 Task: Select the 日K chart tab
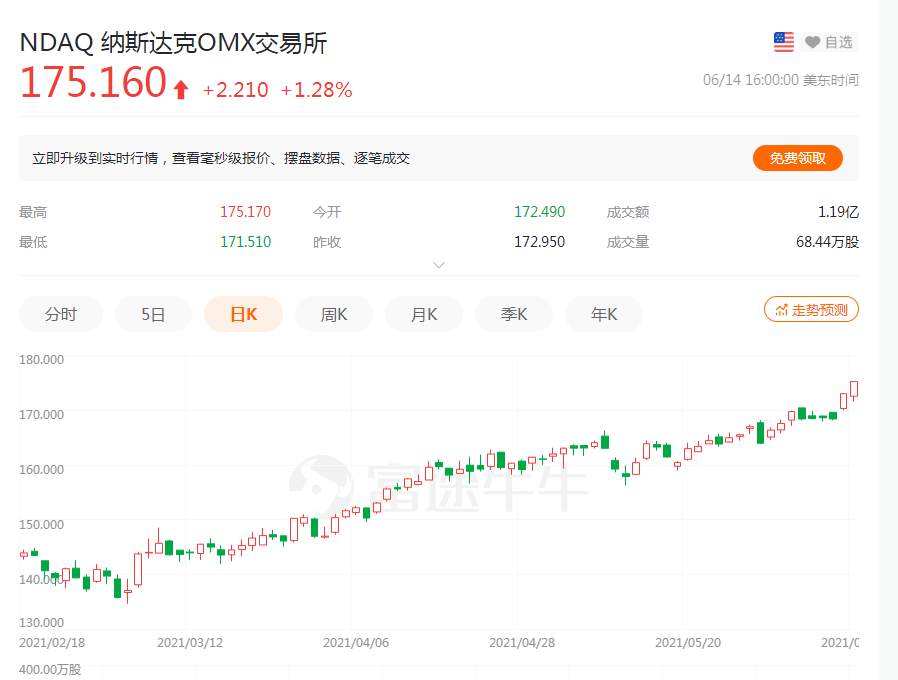pos(243,314)
